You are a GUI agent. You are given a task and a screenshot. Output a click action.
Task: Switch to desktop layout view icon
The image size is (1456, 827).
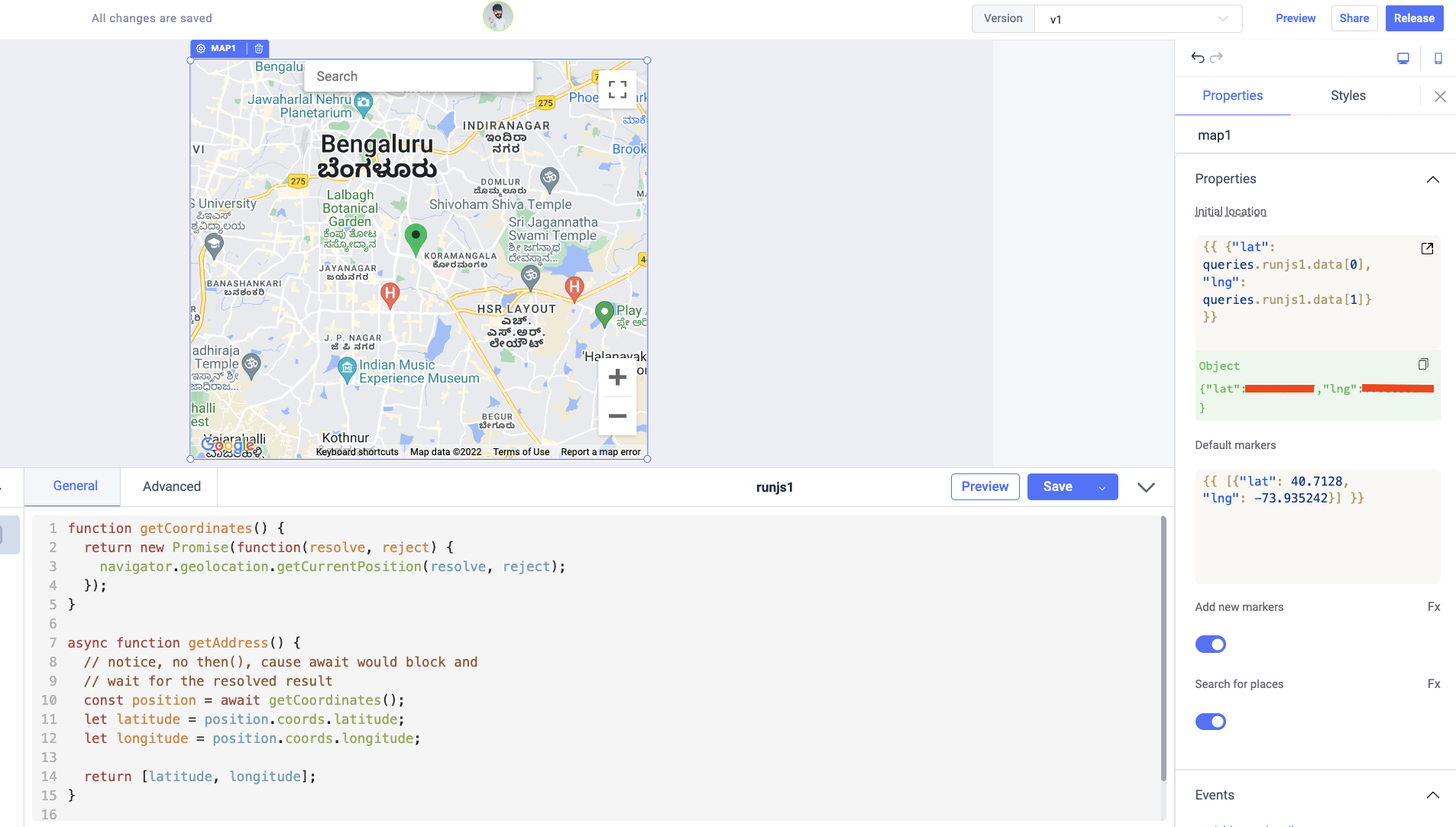pos(1403,59)
